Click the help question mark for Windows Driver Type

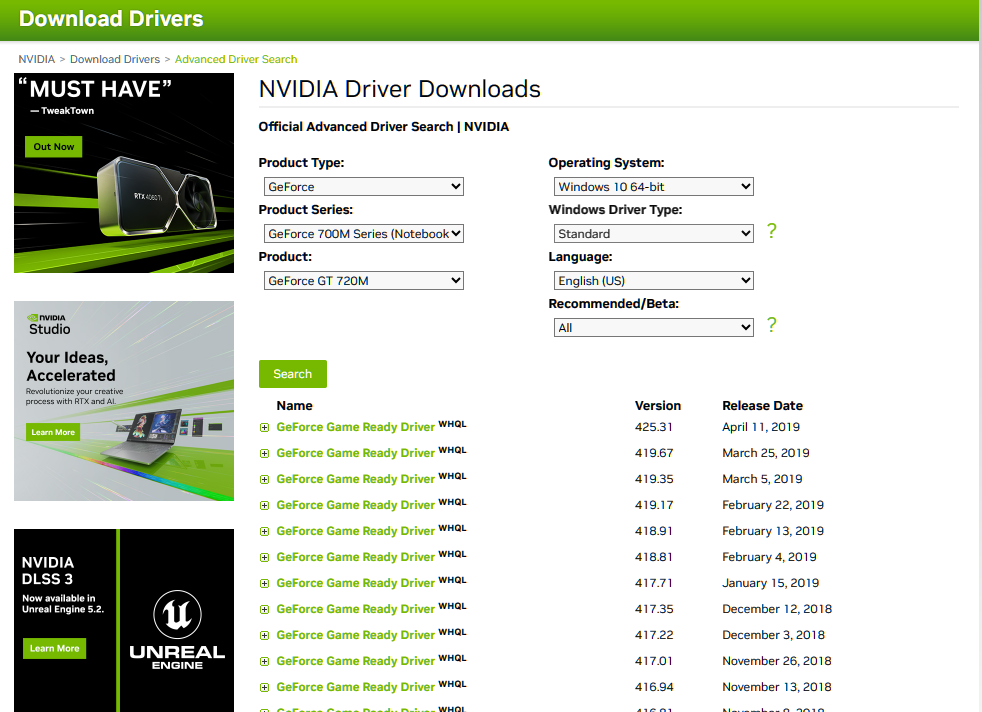click(772, 231)
